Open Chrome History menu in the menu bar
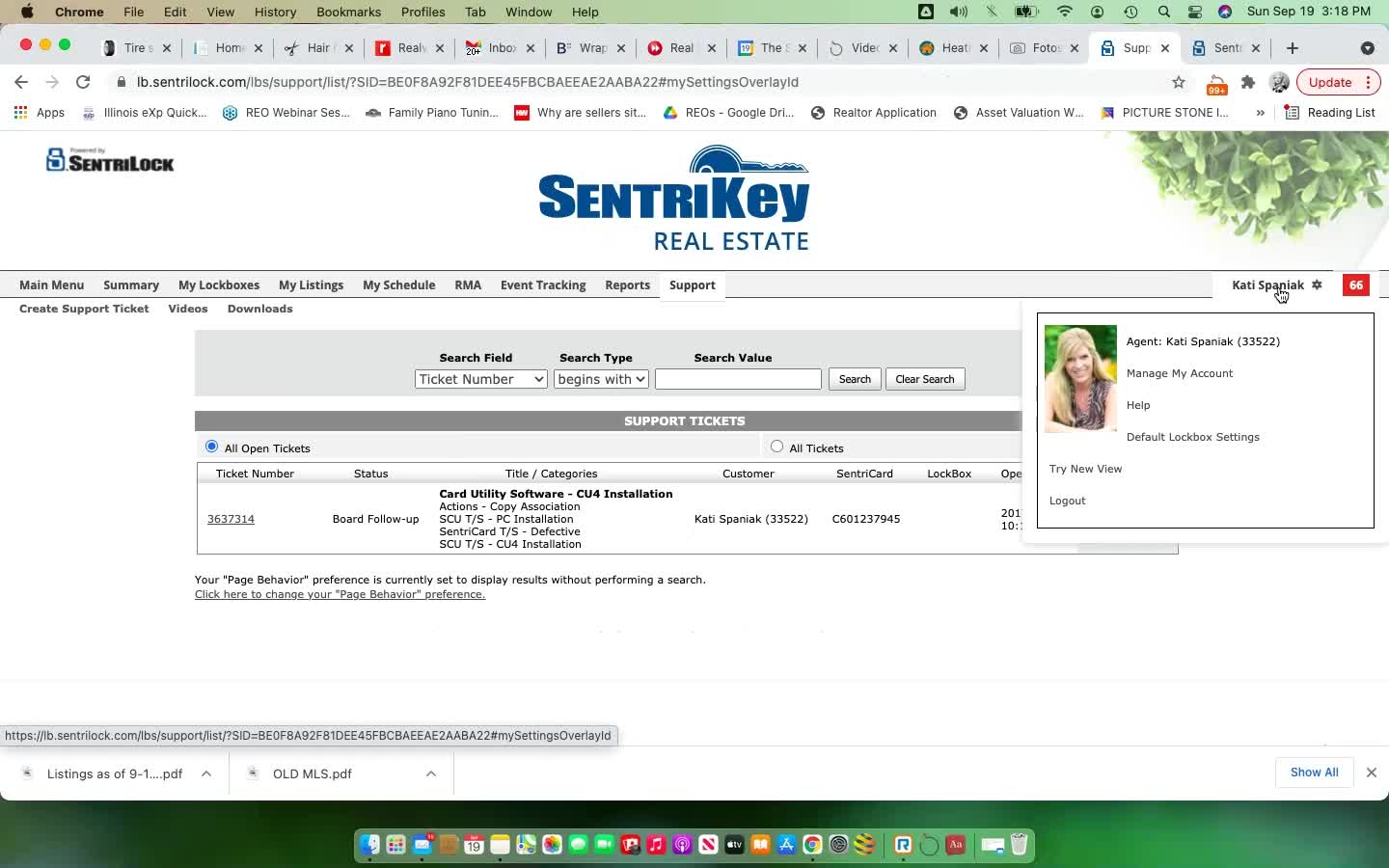The height and width of the screenshot is (868, 1389). pyautogui.click(x=275, y=12)
